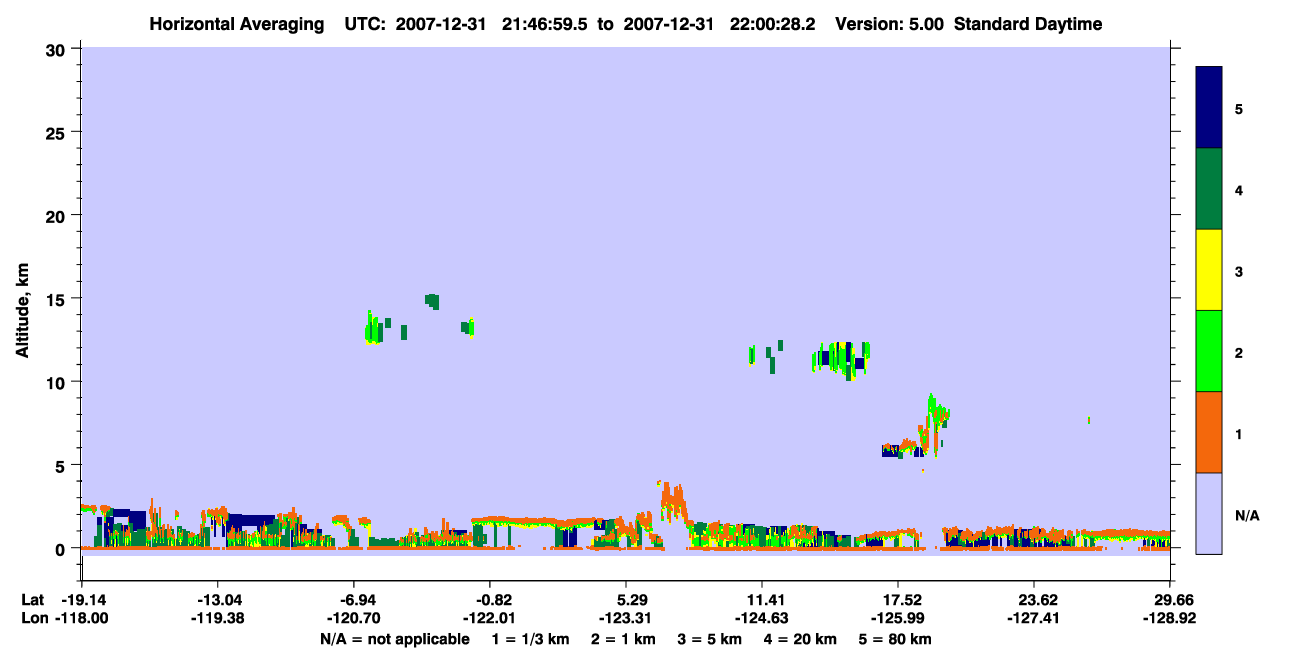Click the longitude label -127.41
The width and height of the screenshot is (1300, 667).
click(x=1033, y=619)
